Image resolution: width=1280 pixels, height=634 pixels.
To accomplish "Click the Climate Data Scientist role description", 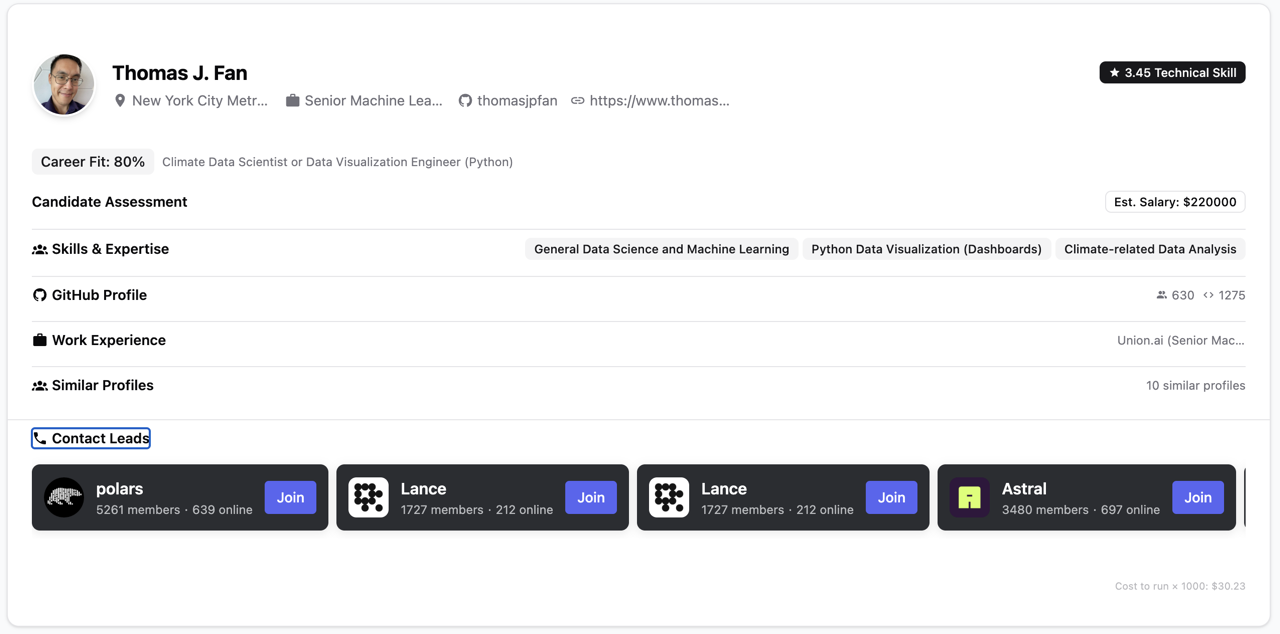I will pyautogui.click(x=337, y=162).
